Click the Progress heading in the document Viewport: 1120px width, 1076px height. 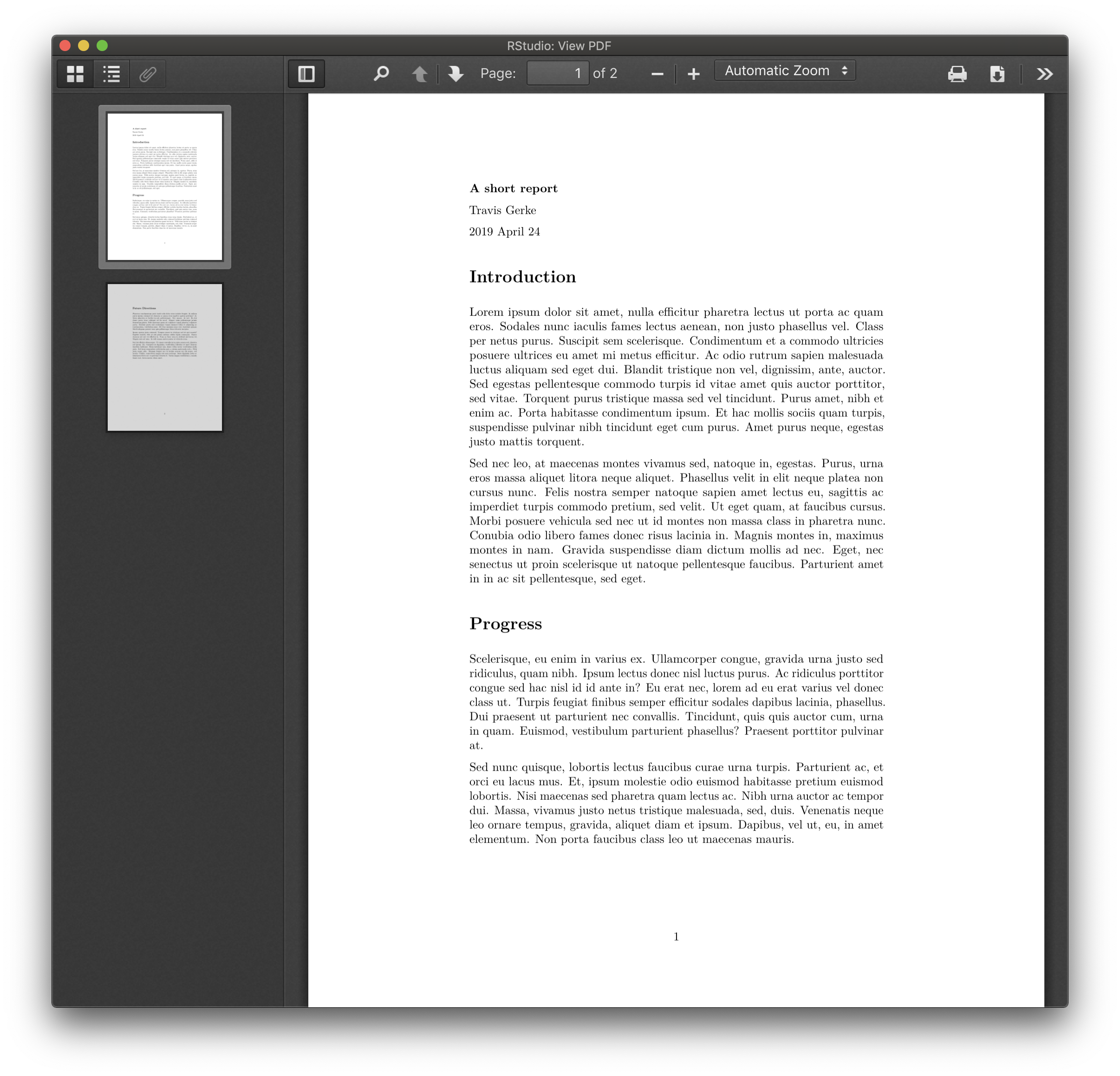click(x=505, y=624)
